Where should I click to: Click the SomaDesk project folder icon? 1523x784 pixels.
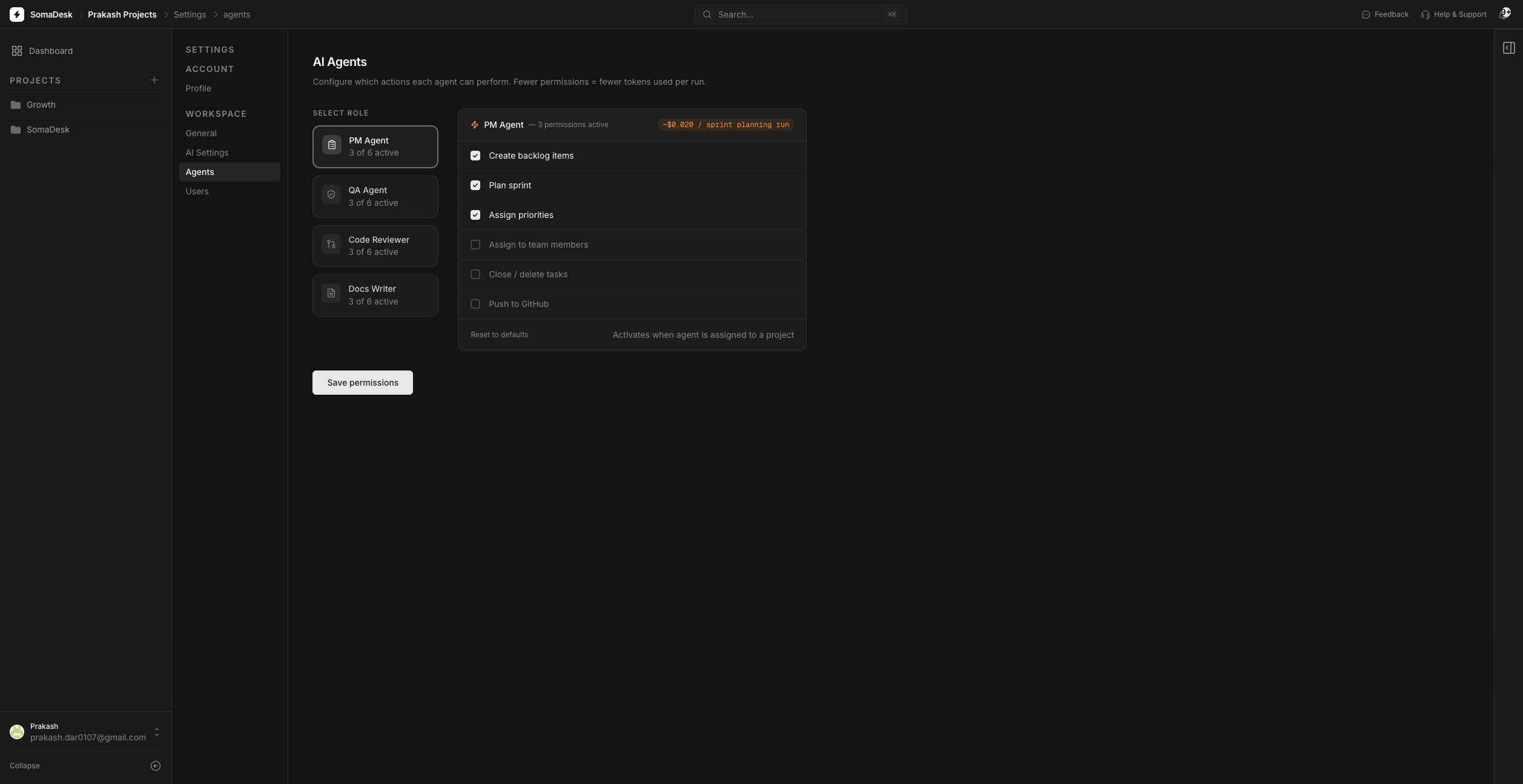pyautogui.click(x=16, y=130)
